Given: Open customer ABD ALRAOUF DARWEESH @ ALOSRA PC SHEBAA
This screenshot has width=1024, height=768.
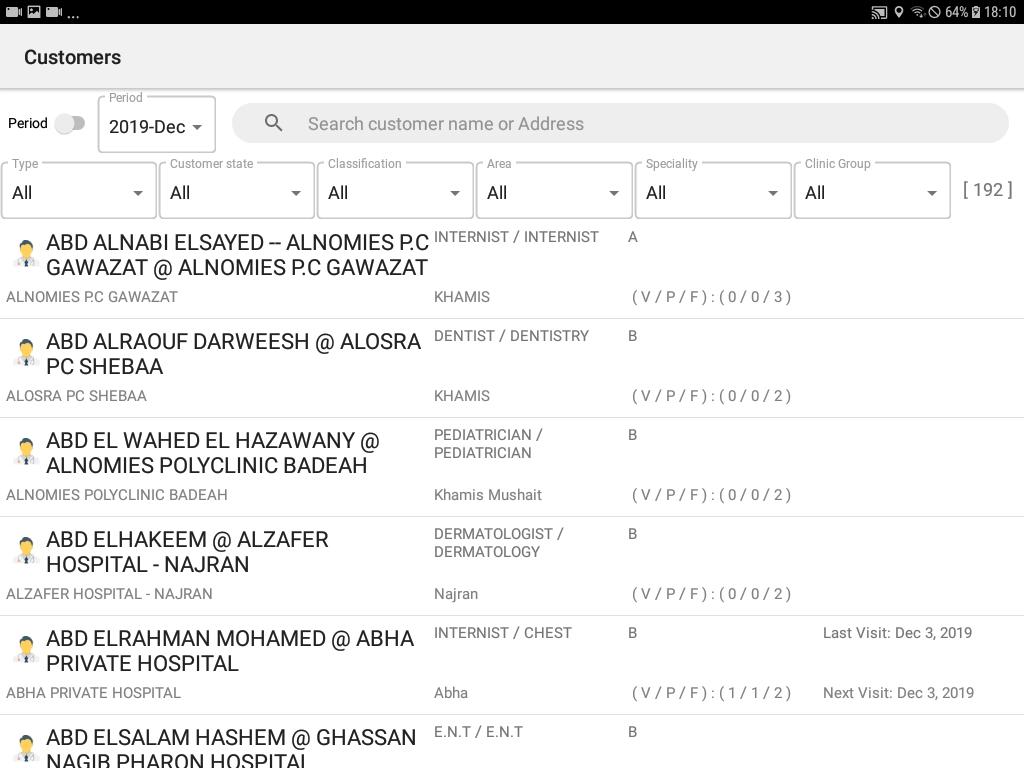Looking at the screenshot, I should [x=233, y=354].
